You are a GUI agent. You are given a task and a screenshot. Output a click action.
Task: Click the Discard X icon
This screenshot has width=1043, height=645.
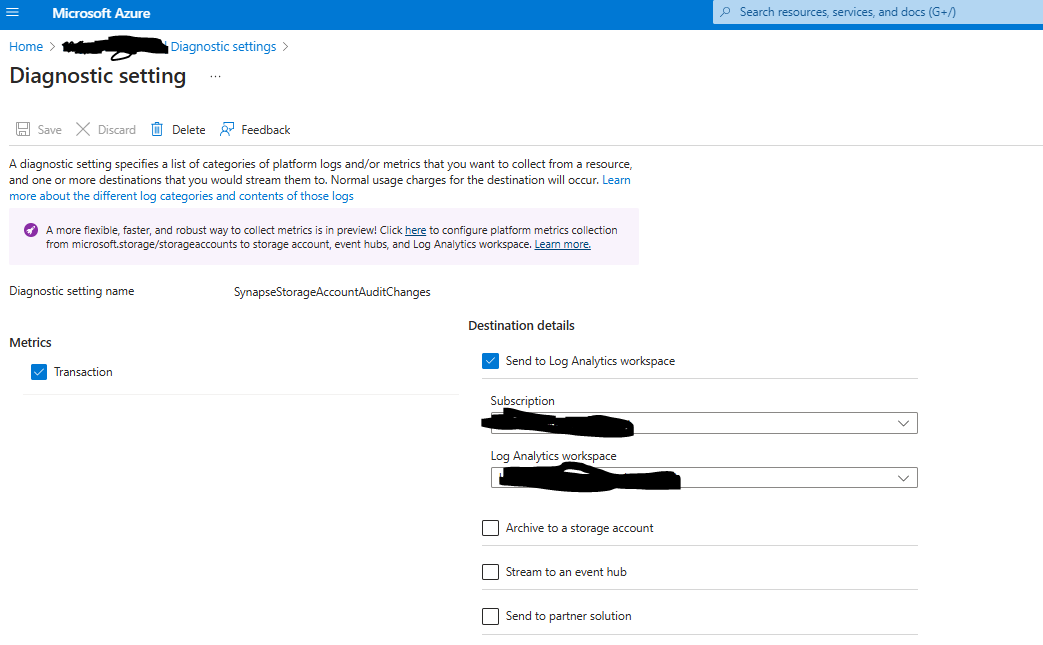click(x=83, y=129)
